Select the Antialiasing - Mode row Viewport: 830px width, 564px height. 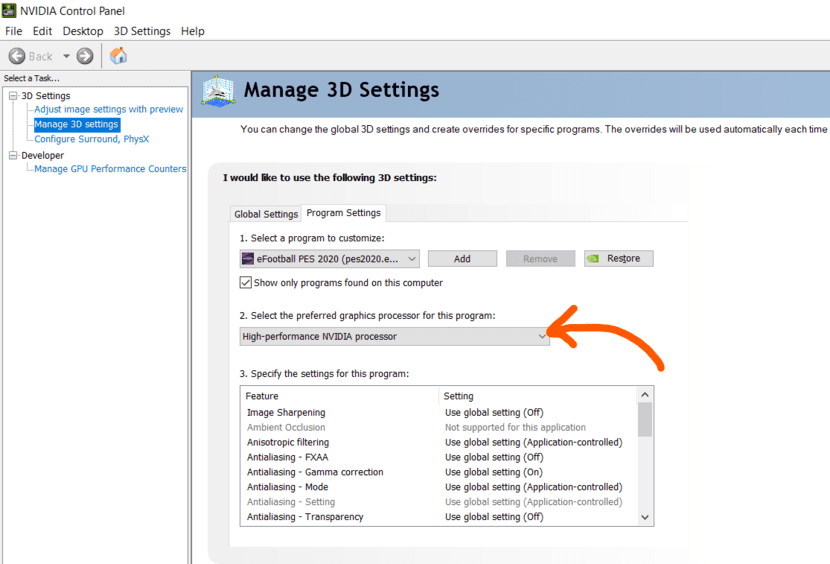pyautogui.click(x=439, y=487)
